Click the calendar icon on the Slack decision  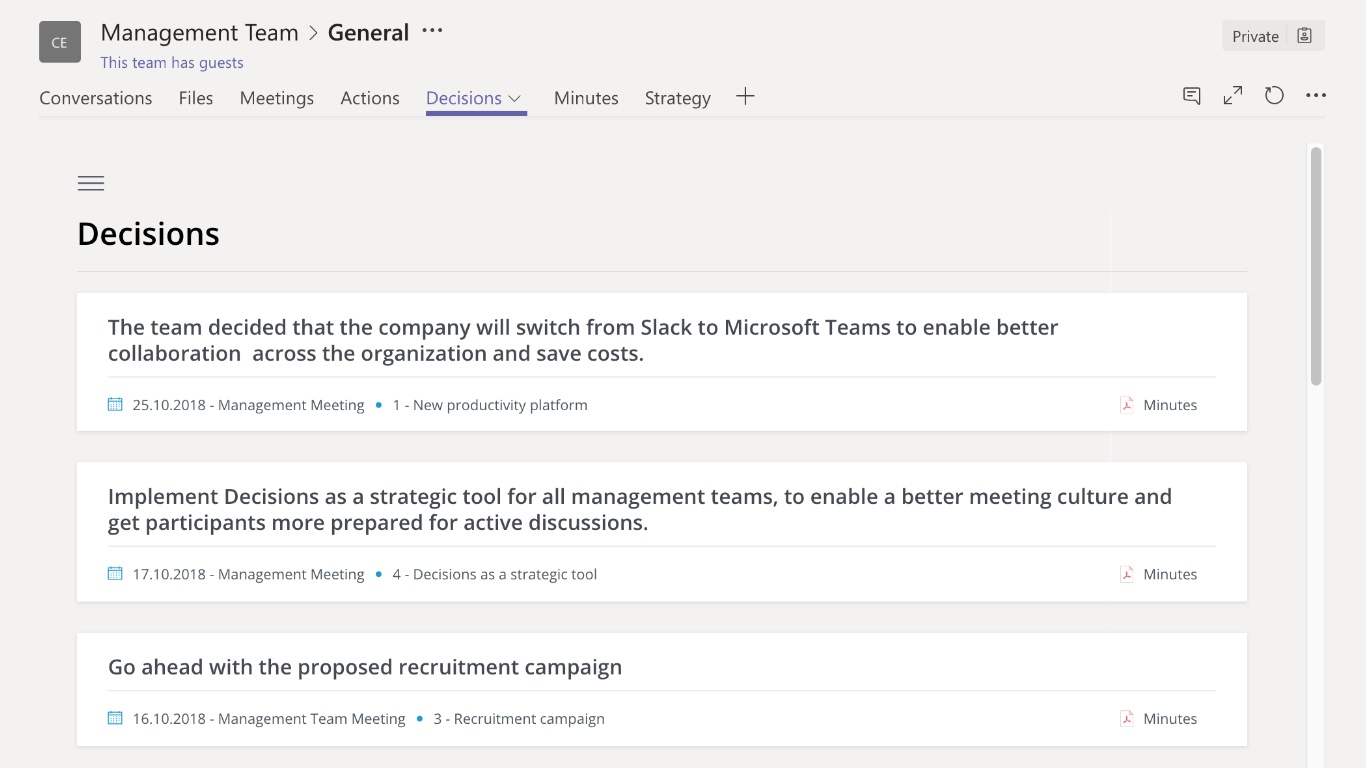(x=114, y=404)
